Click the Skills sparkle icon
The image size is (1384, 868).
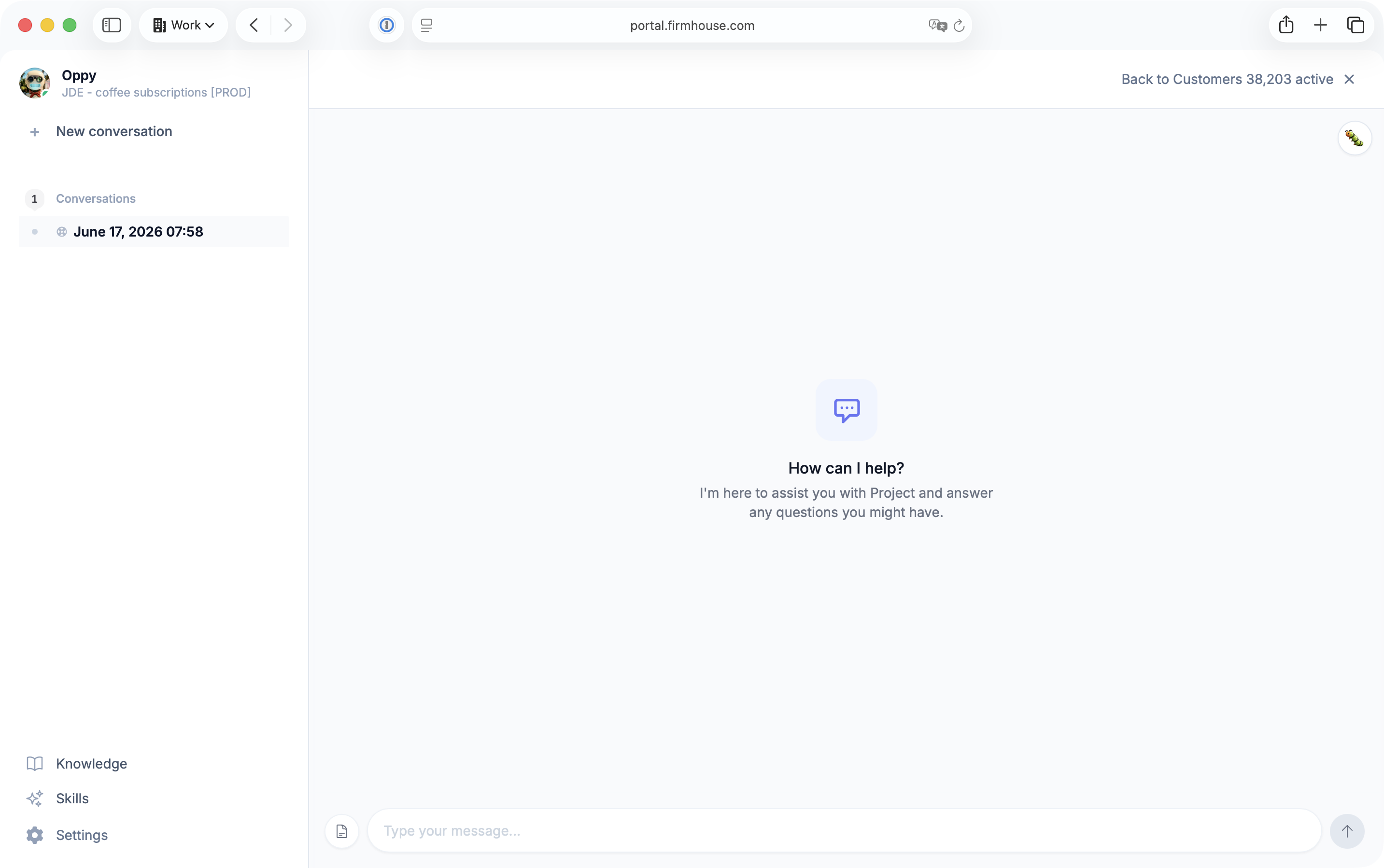click(34, 798)
